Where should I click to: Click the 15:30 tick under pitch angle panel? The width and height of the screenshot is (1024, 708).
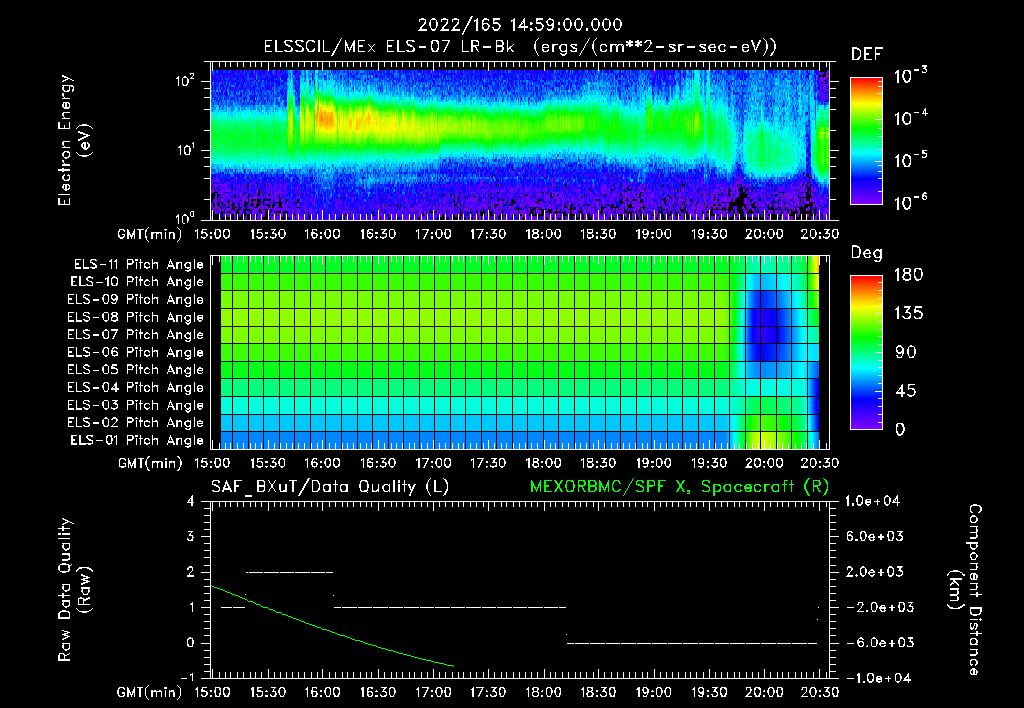pos(267,463)
